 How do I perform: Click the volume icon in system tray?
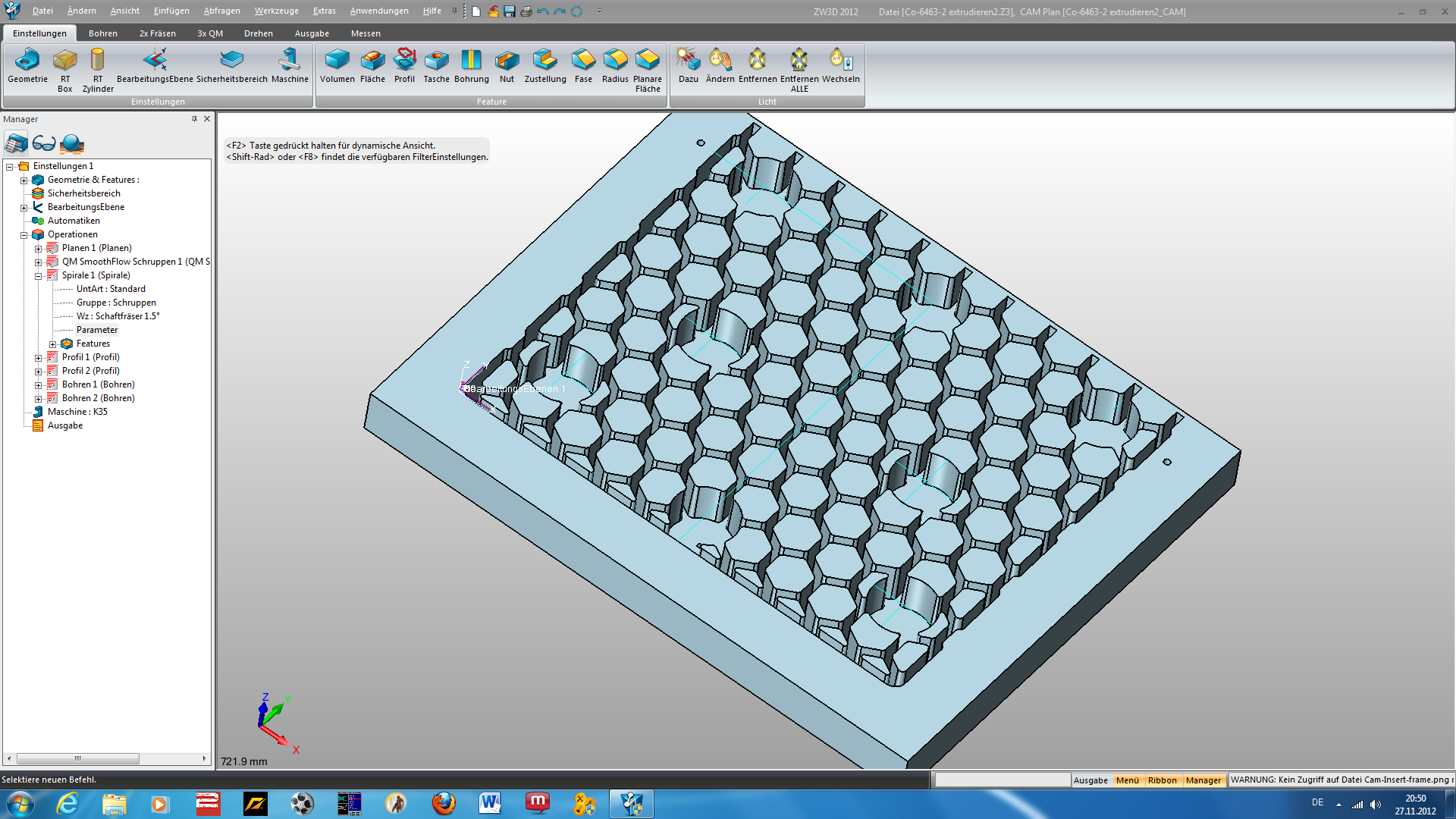(x=1375, y=805)
